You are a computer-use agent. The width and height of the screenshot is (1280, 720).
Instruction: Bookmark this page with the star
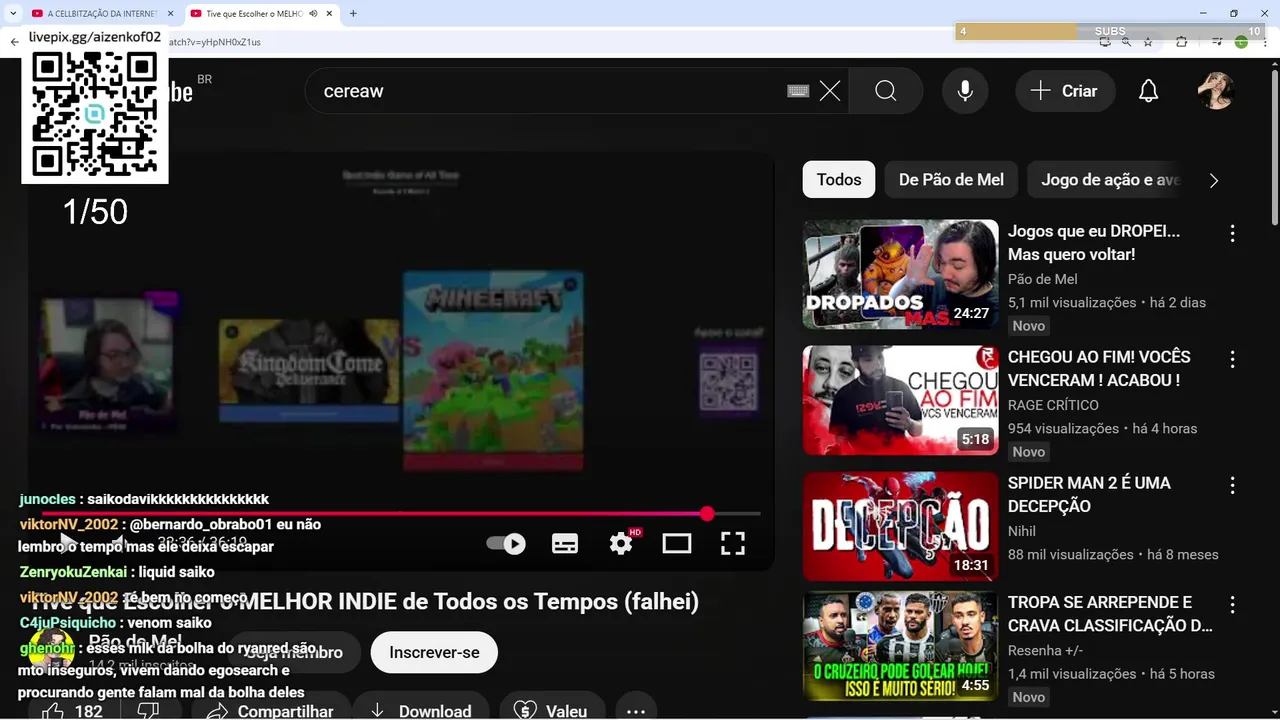click(x=1148, y=42)
